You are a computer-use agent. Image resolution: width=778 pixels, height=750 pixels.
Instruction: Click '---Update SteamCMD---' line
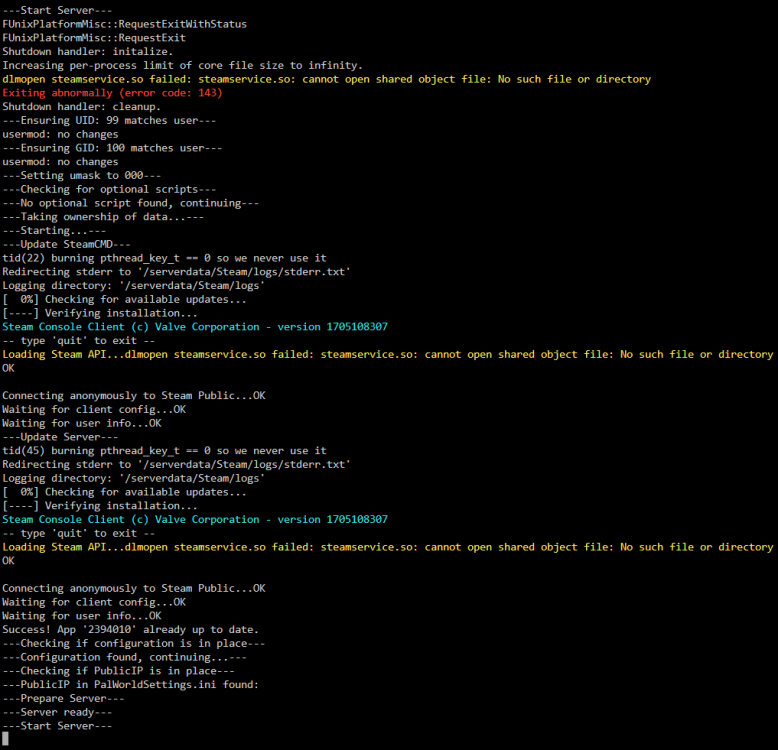pyautogui.click(x=66, y=245)
